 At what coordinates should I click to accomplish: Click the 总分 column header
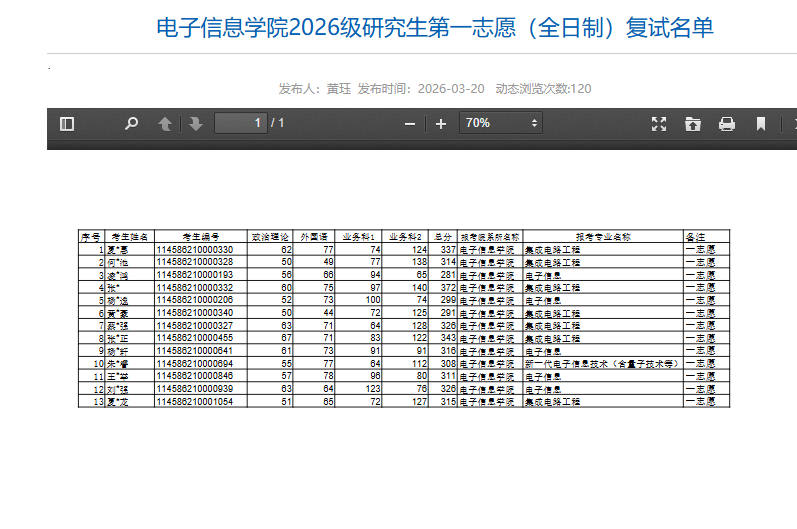(444, 237)
